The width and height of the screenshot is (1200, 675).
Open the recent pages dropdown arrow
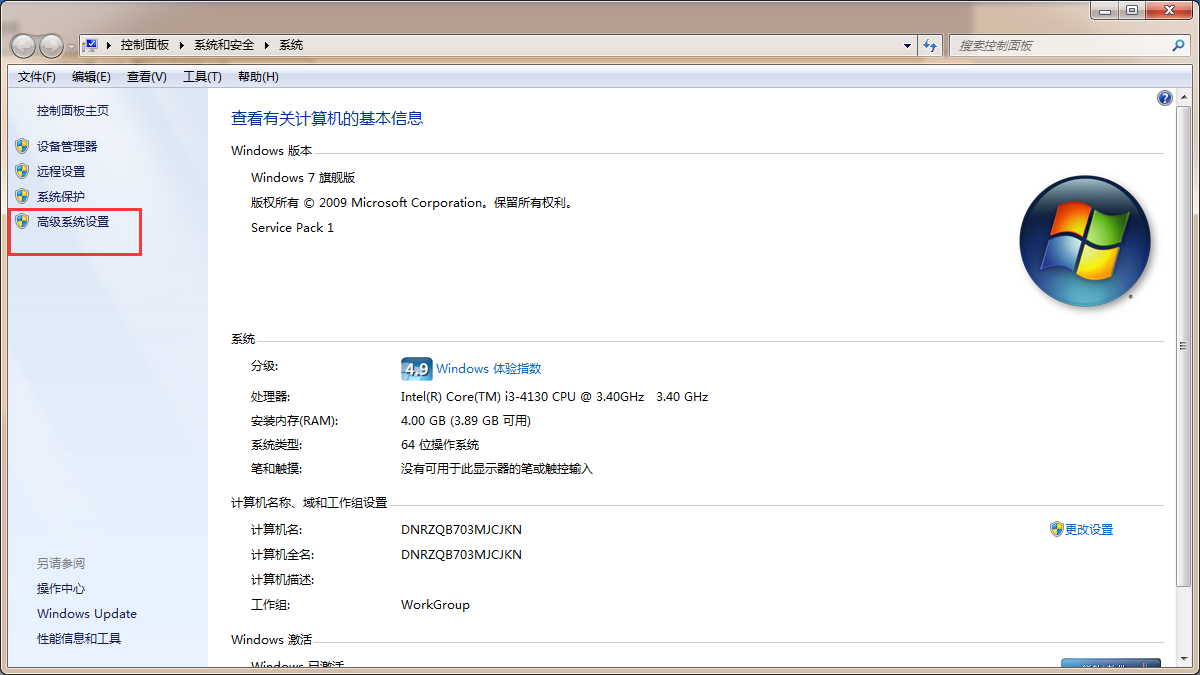tap(70, 46)
